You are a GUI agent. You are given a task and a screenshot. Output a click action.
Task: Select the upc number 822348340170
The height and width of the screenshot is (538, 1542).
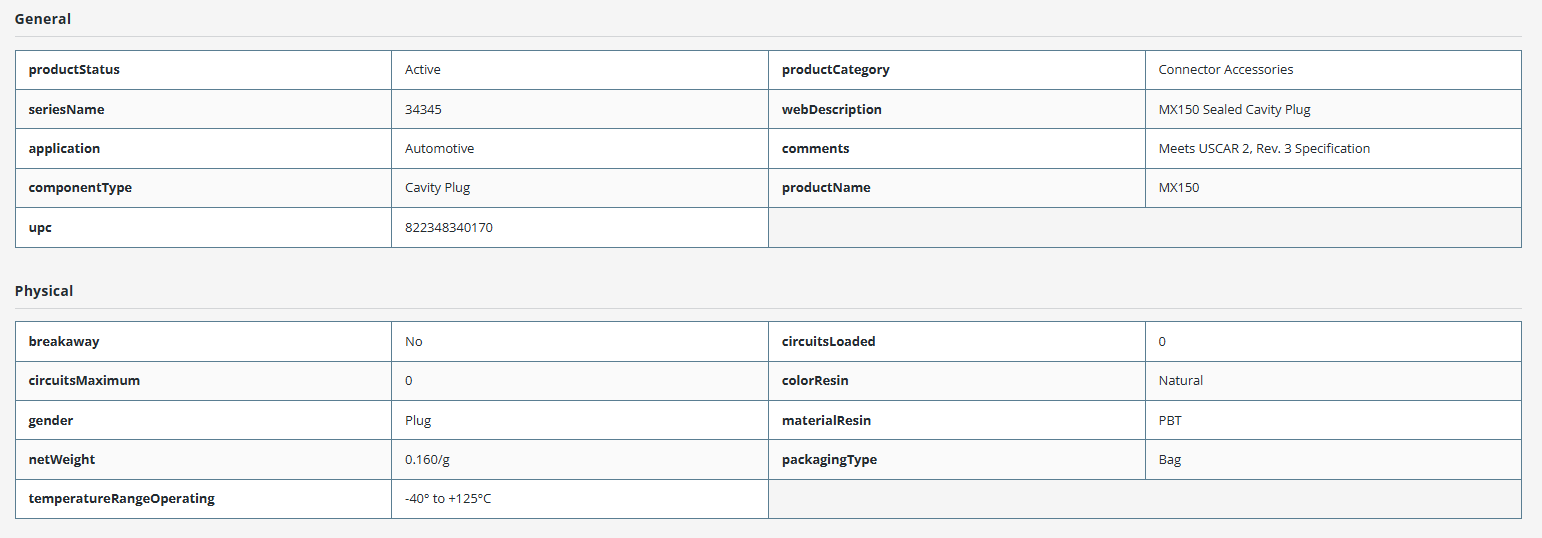coord(449,228)
